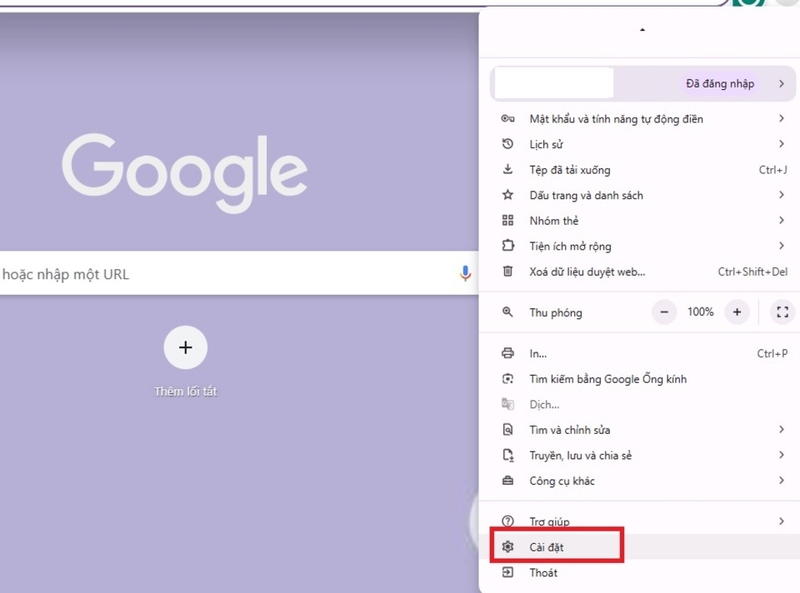Click the find and edit icon
800x593 pixels.
pos(508,429)
